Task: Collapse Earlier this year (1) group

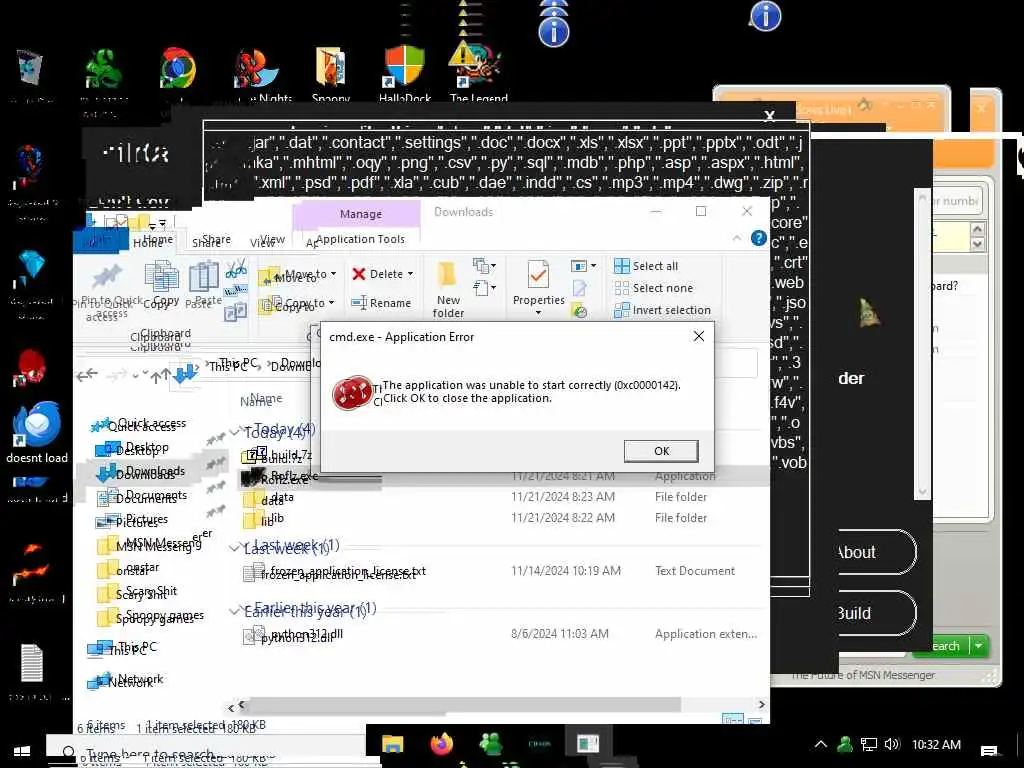Action: pos(236,611)
